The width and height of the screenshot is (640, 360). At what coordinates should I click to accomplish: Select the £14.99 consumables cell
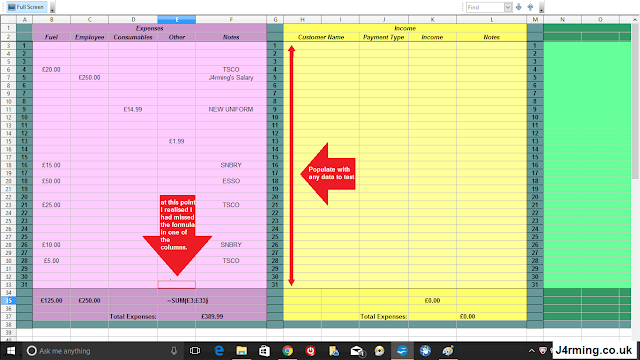pos(133,109)
